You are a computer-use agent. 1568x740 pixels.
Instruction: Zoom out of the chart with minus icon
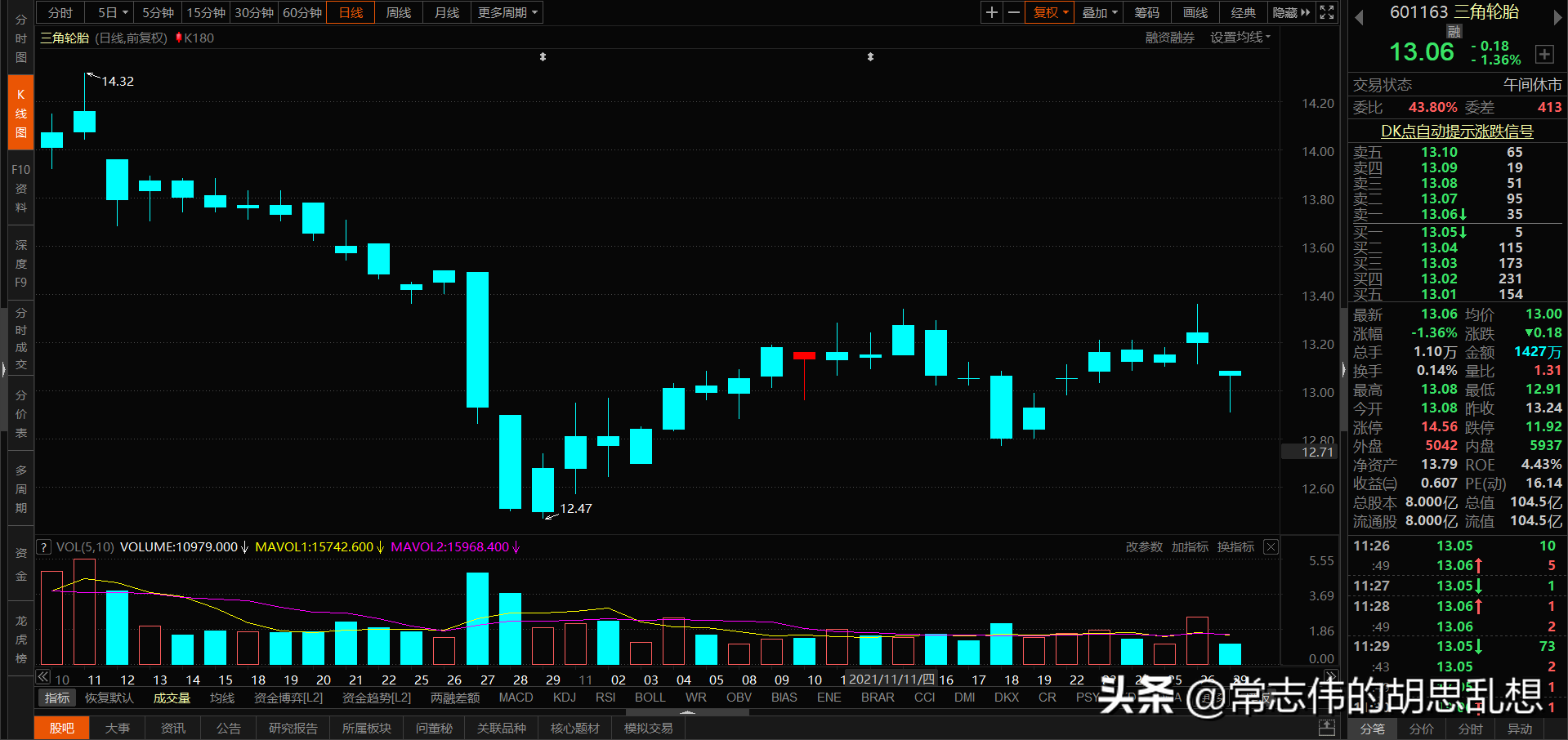pyautogui.click(x=1013, y=12)
